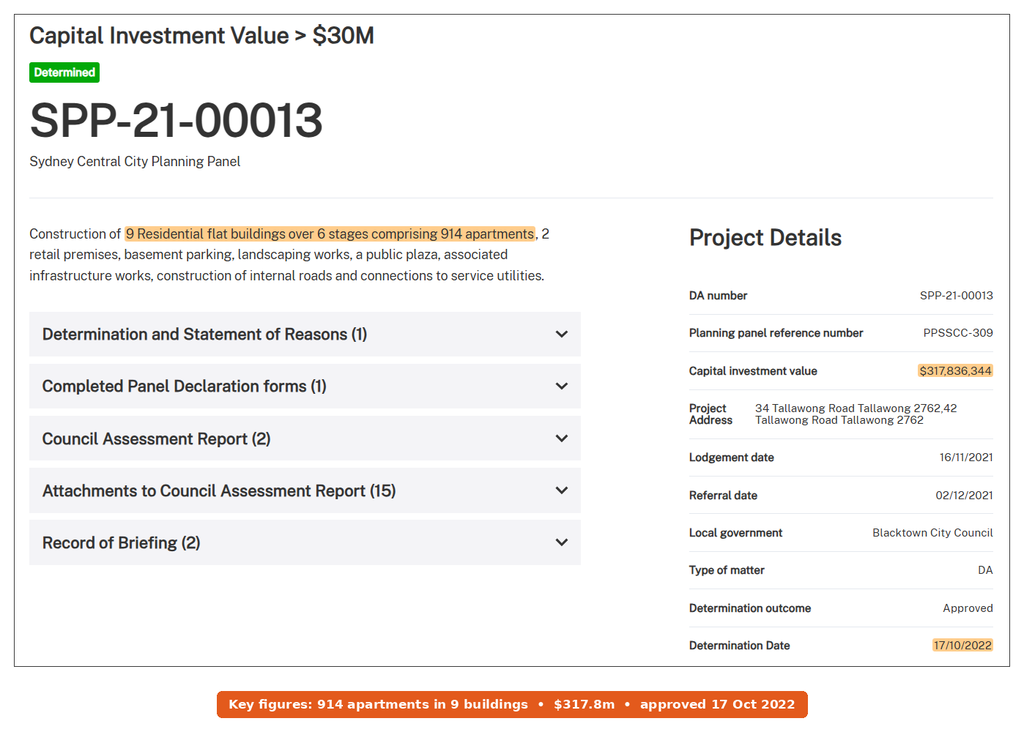
Task: Click referral date 02/12/2021
Action: coord(964,496)
